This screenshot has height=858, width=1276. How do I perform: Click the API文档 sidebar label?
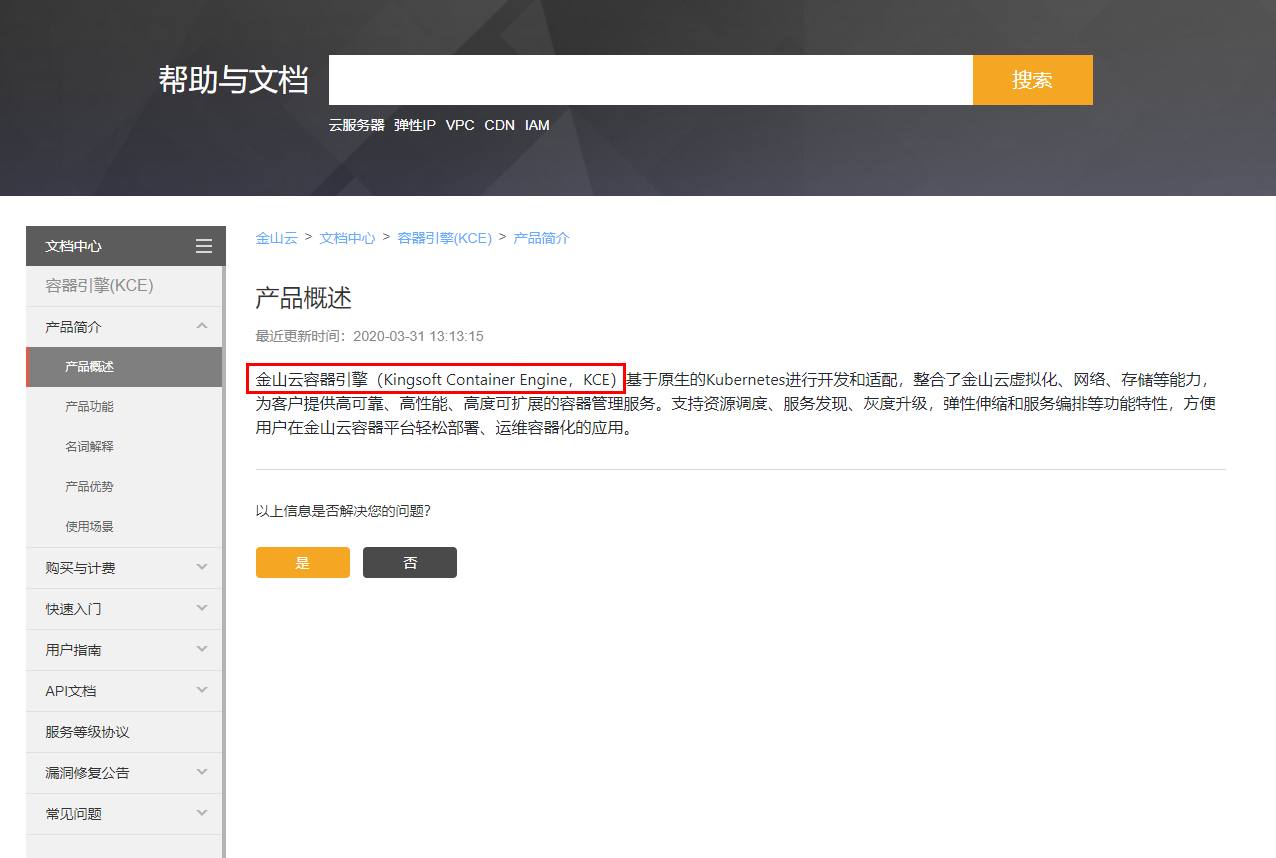click(x=71, y=691)
